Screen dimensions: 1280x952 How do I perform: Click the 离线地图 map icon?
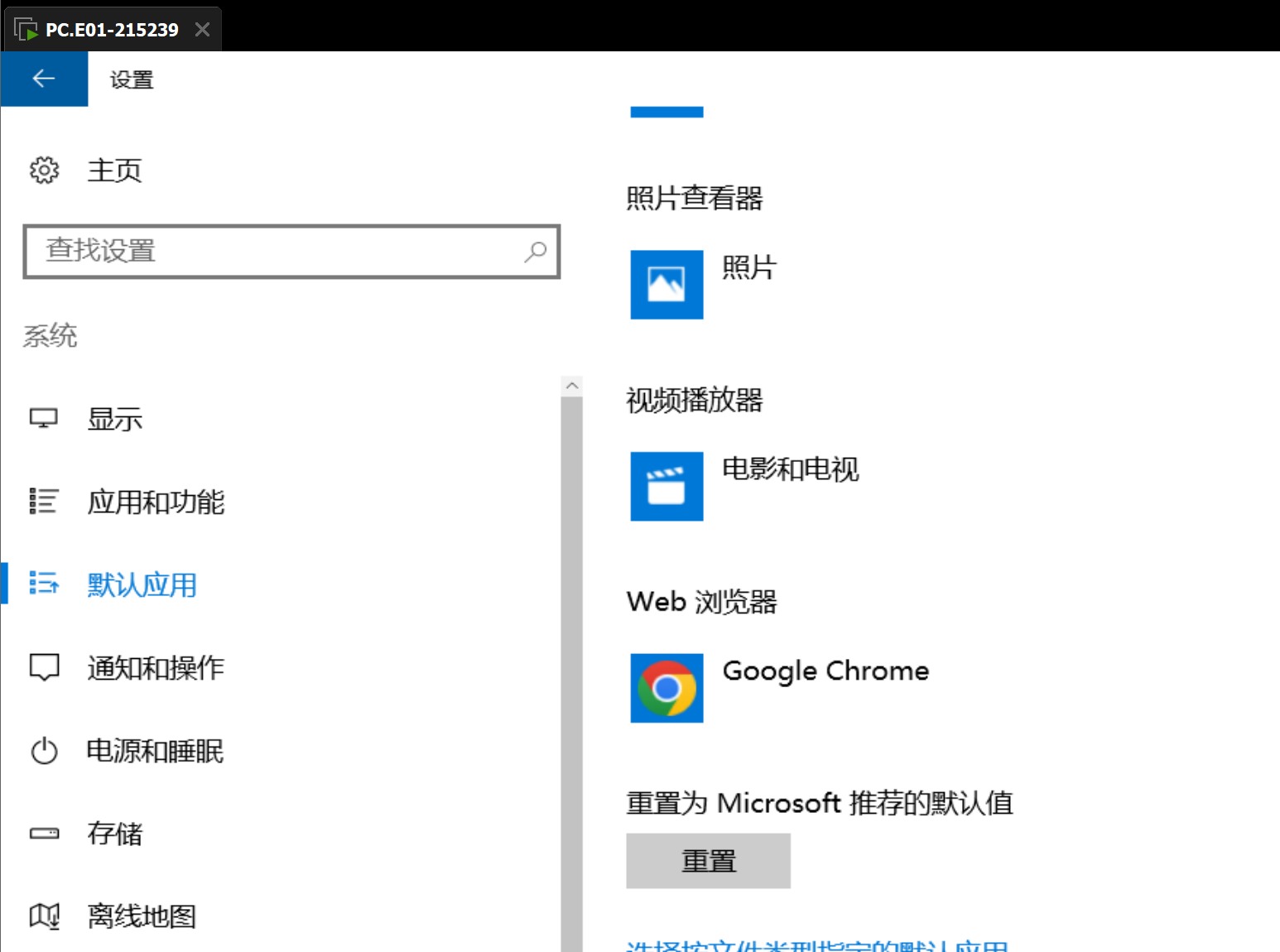point(44,916)
